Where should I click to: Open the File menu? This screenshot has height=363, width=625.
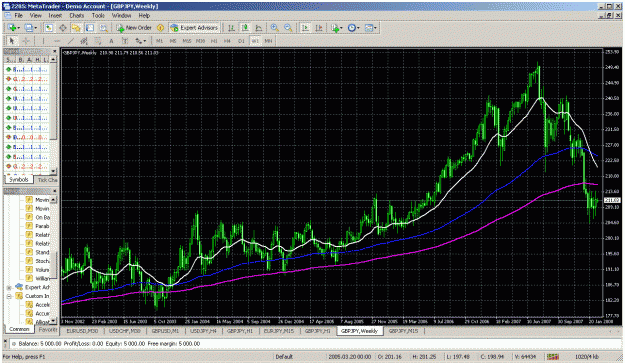tap(18, 16)
